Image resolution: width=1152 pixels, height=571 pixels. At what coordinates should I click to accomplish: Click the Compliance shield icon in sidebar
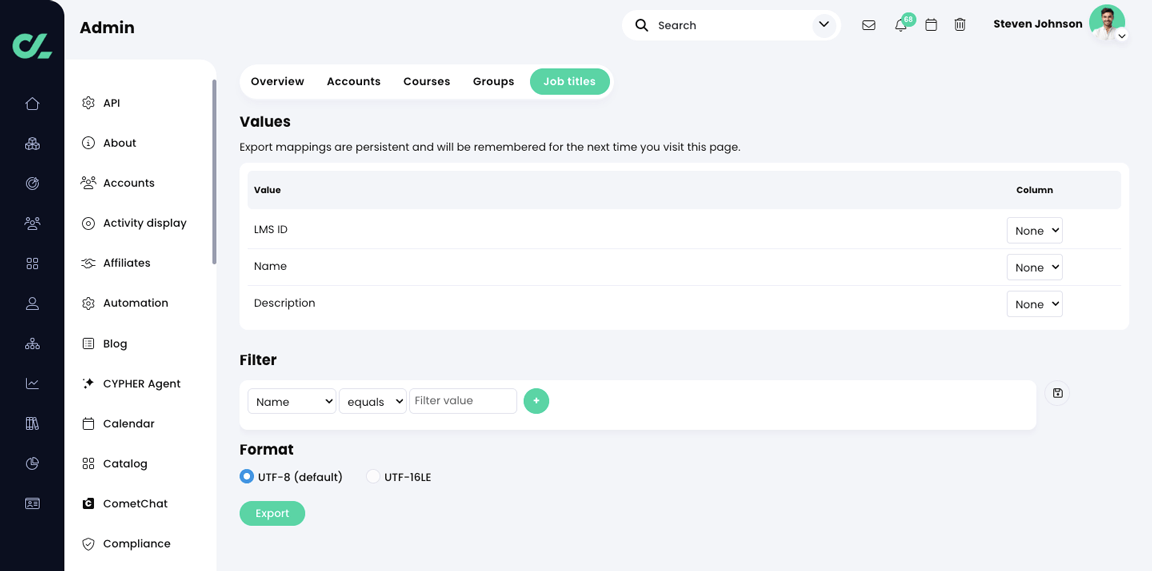pos(88,544)
